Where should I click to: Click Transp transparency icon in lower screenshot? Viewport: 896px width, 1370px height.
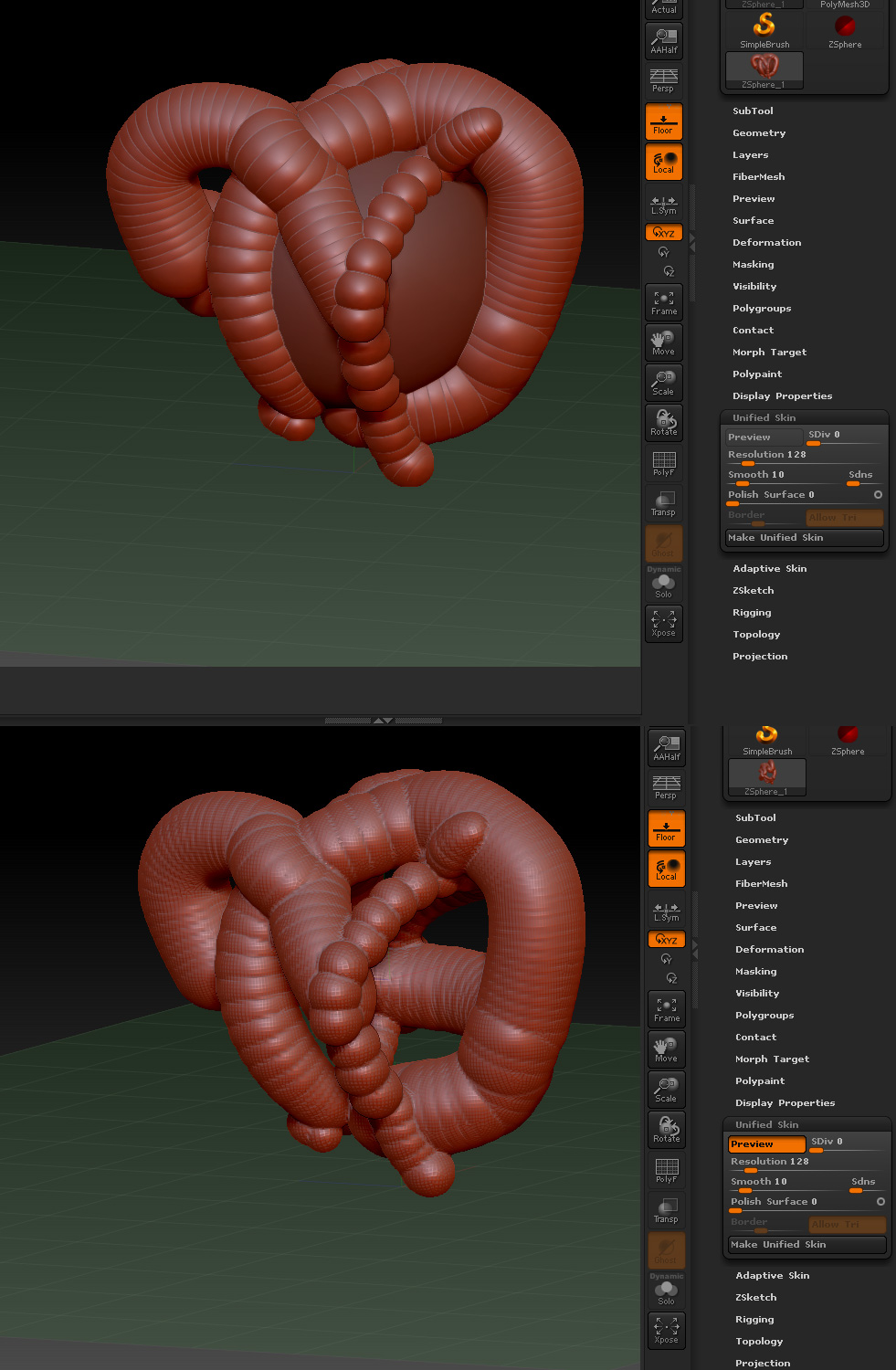[x=667, y=1210]
